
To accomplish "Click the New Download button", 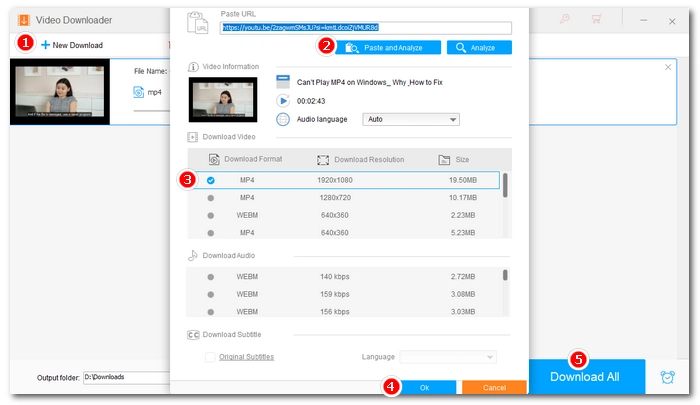I will (x=71, y=45).
